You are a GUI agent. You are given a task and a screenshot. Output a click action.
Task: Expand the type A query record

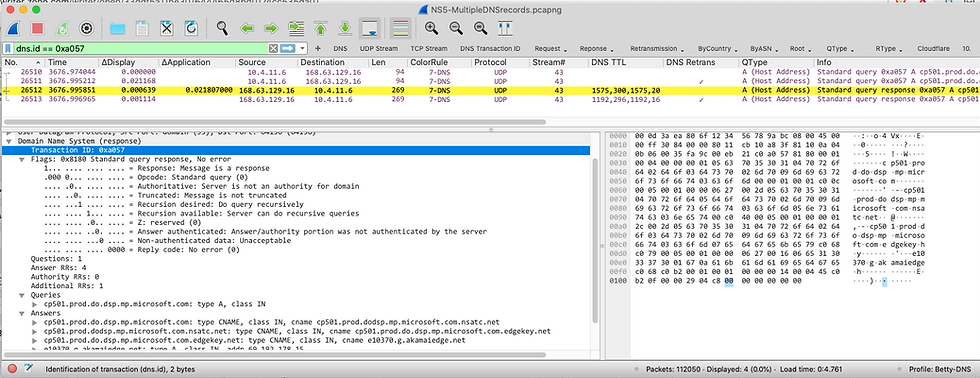coord(34,304)
